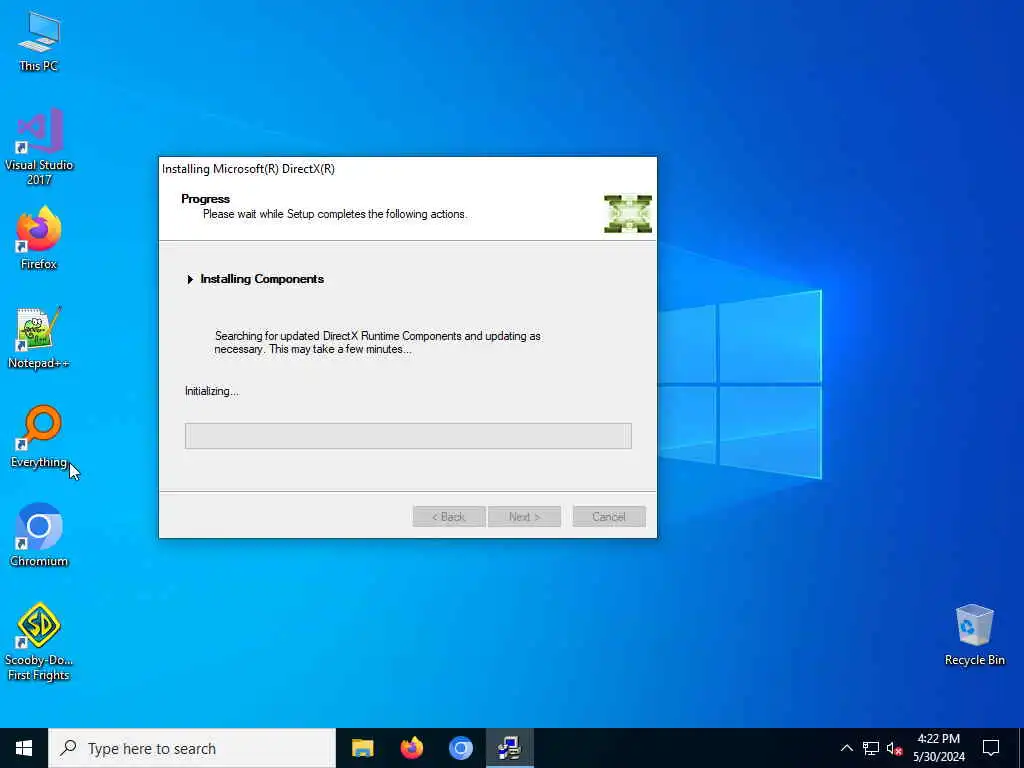
Task: Select the Everything search desktop shortcut
Action: point(39,436)
